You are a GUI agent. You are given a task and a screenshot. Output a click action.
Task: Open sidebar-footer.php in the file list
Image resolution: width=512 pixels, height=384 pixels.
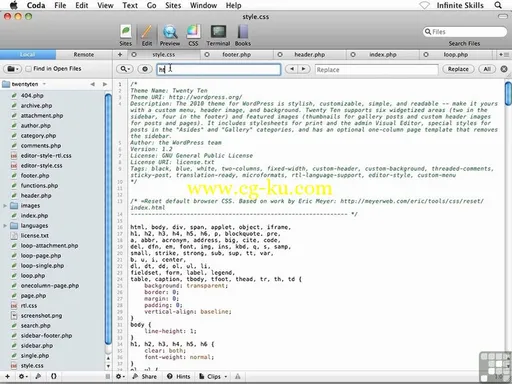[46, 336]
